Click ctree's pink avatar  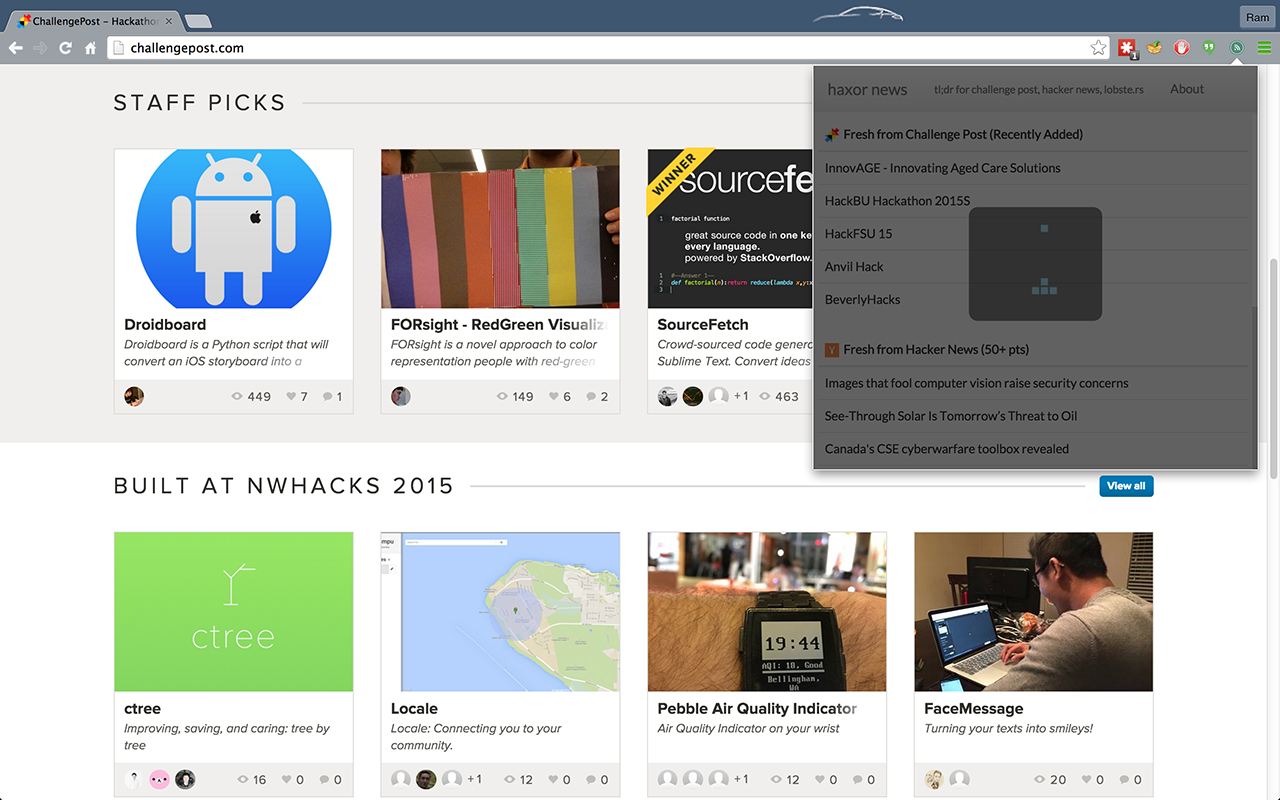pyautogui.click(x=160, y=779)
